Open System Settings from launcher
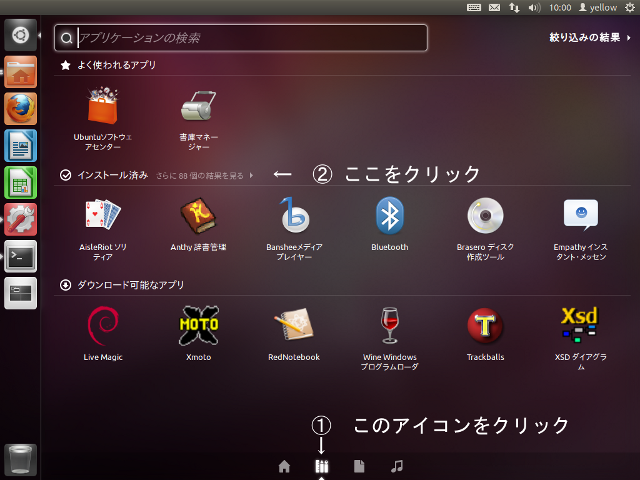Viewport: 640px width, 480px height. point(20,219)
